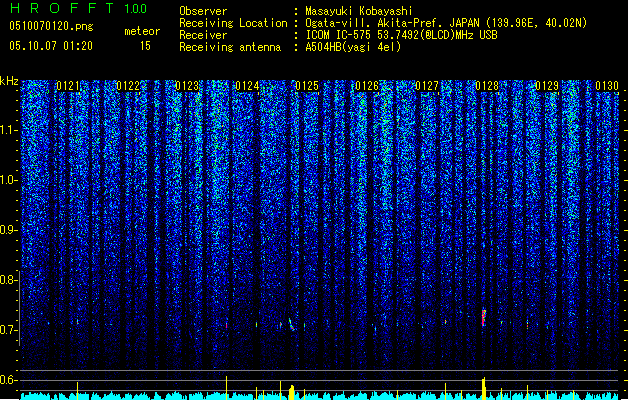Click the 'Receiving Location' field label
This screenshot has height=400, width=629.
click(x=233, y=23)
